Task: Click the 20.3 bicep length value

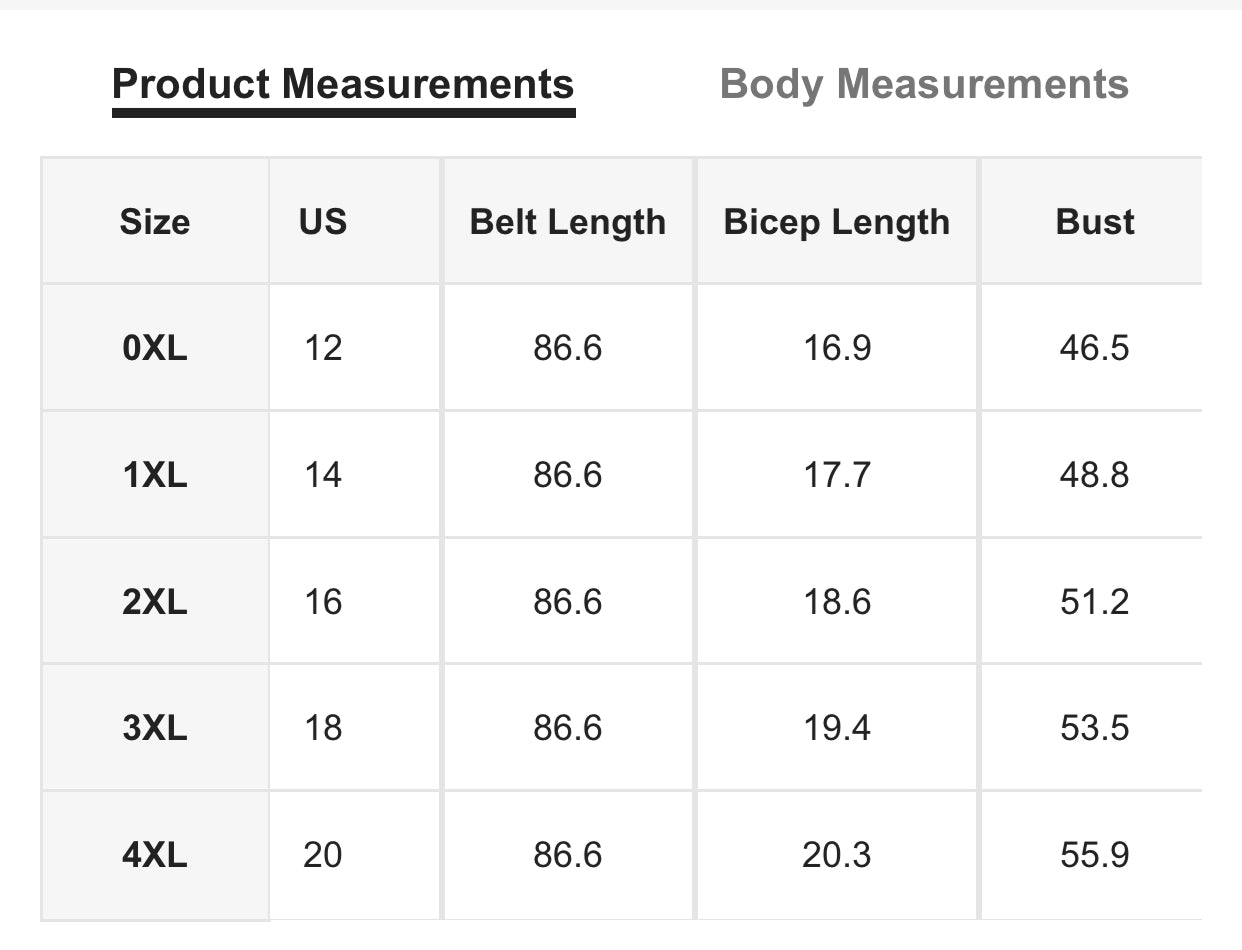Action: coord(837,855)
